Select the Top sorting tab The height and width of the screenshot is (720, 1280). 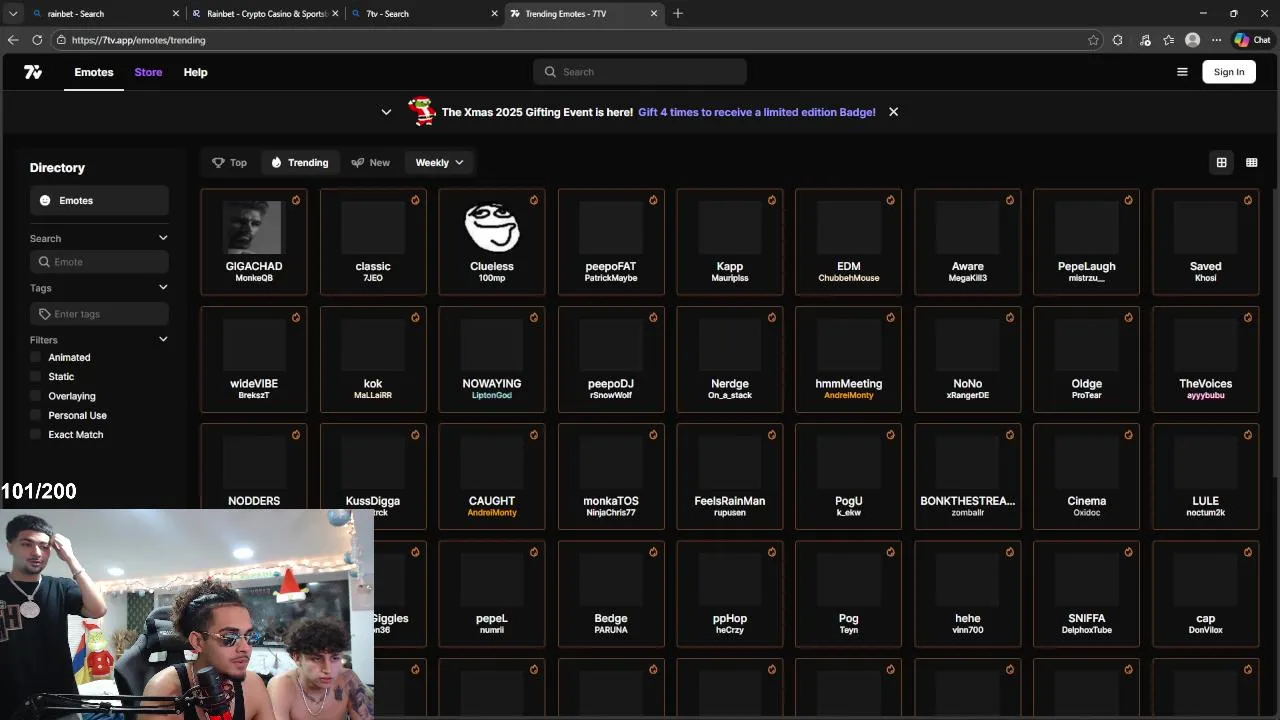[229, 162]
